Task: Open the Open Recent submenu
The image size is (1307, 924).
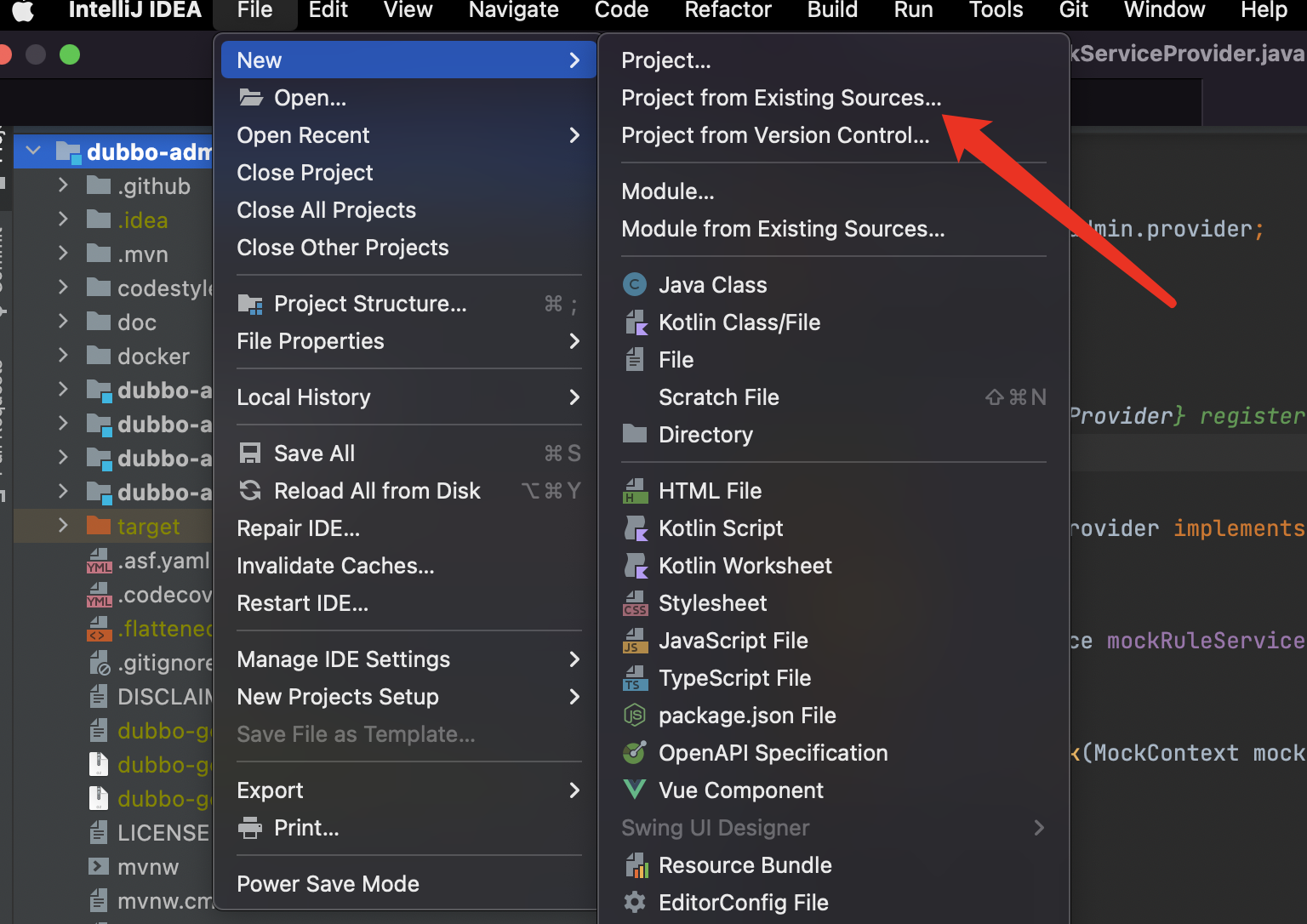Action: [408, 135]
